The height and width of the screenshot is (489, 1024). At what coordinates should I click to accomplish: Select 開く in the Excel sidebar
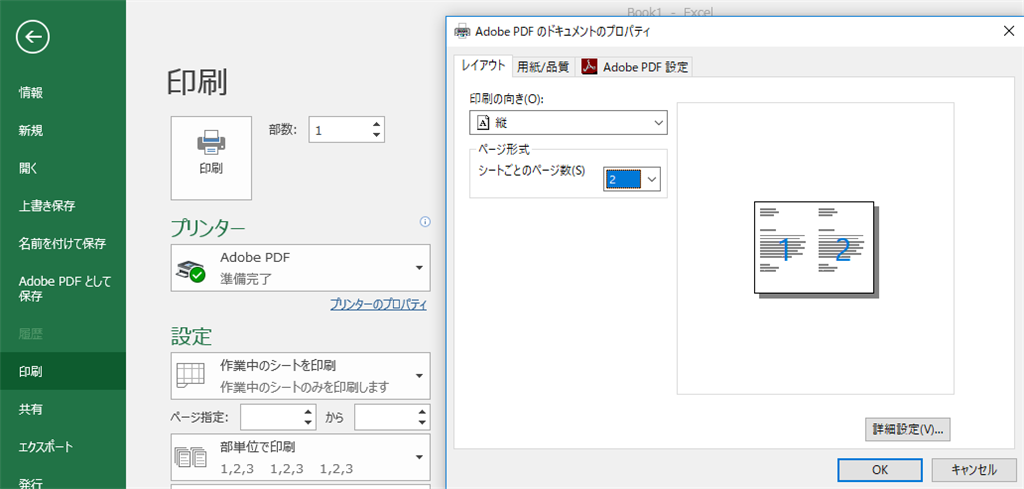click(29, 168)
